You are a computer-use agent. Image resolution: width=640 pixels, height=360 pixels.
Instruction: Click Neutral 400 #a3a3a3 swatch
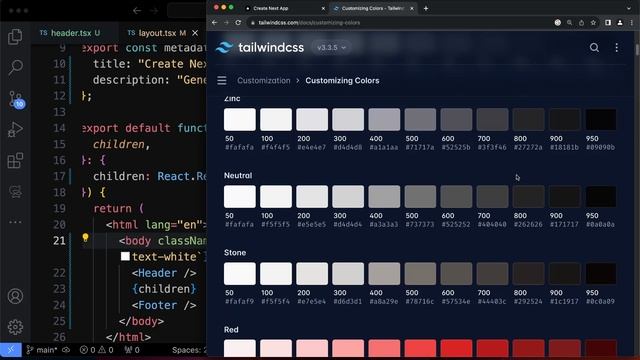coord(384,197)
